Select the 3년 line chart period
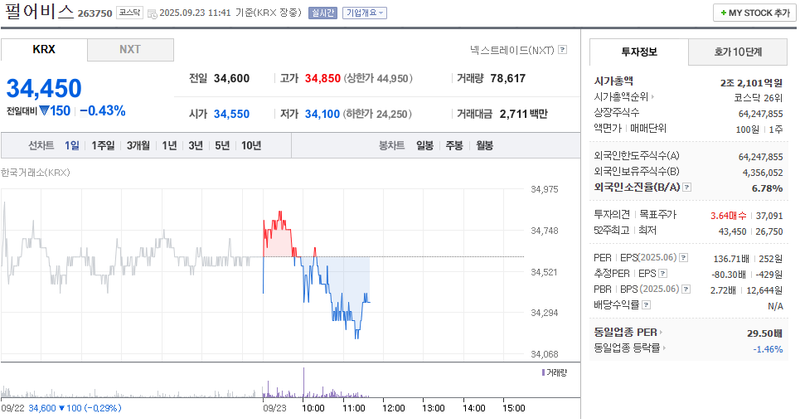The height and width of the screenshot is (419, 800). tap(195, 145)
